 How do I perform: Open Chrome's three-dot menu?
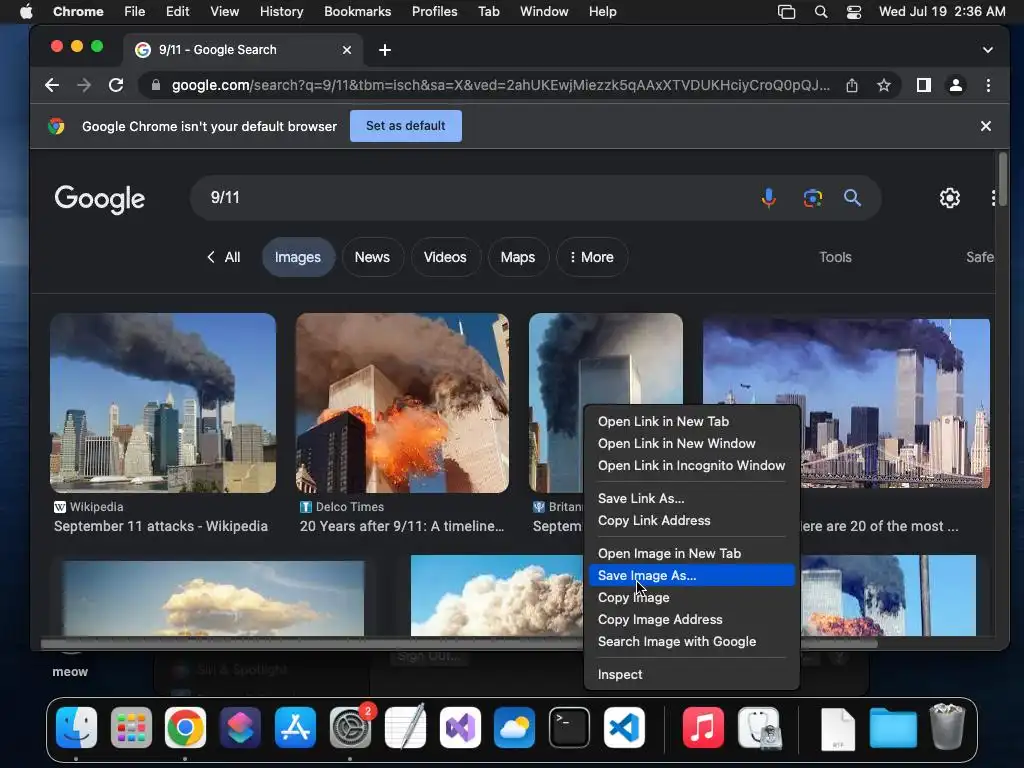[x=988, y=85]
